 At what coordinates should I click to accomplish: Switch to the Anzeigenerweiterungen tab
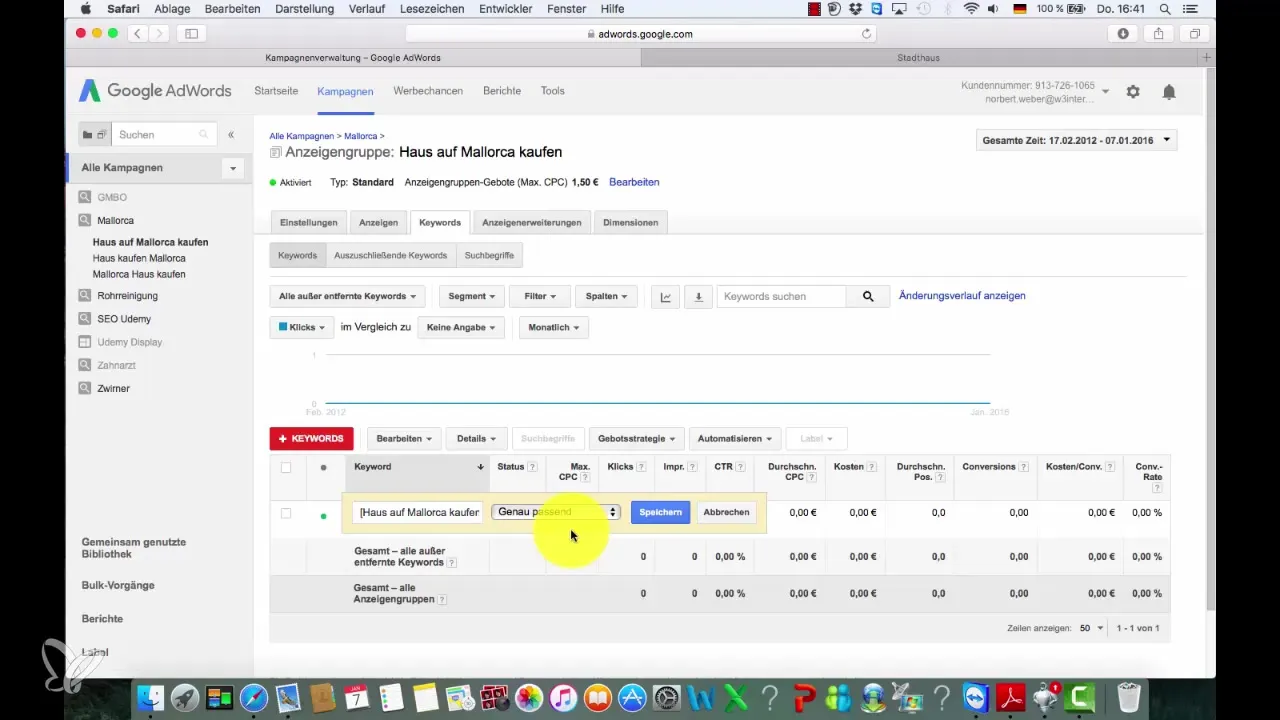tap(531, 222)
